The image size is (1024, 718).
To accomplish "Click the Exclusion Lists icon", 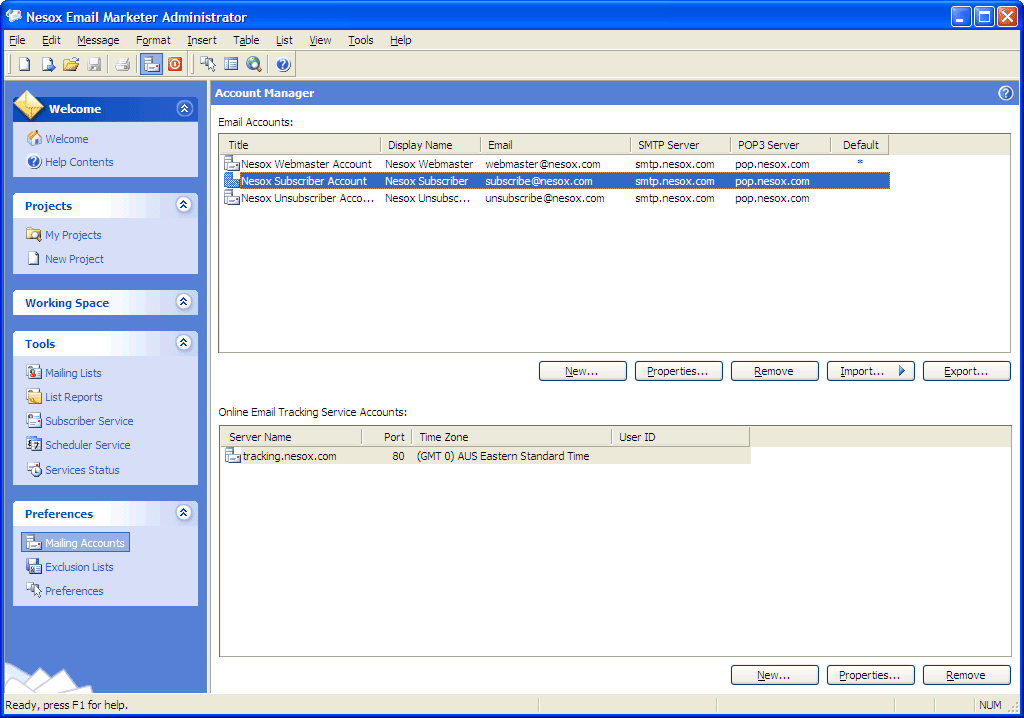I will tap(34, 566).
